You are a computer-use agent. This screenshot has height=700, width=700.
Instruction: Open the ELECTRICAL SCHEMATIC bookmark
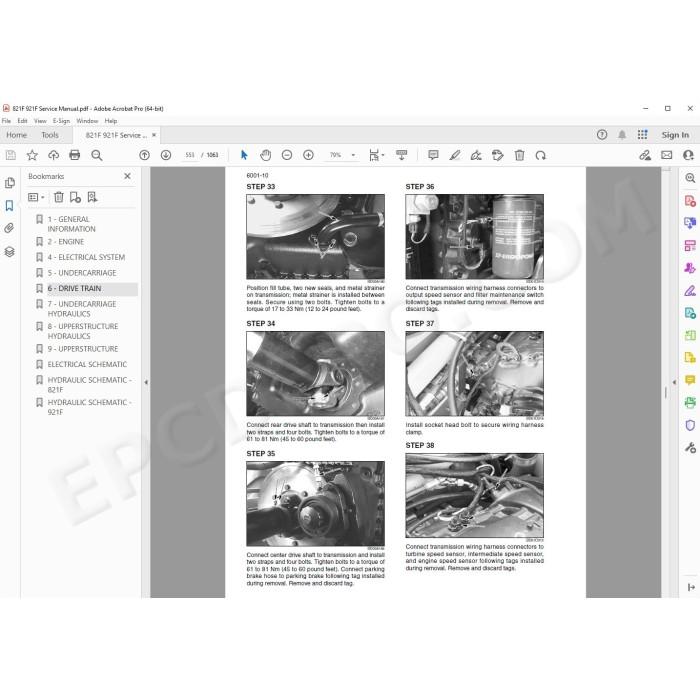(x=87, y=364)
